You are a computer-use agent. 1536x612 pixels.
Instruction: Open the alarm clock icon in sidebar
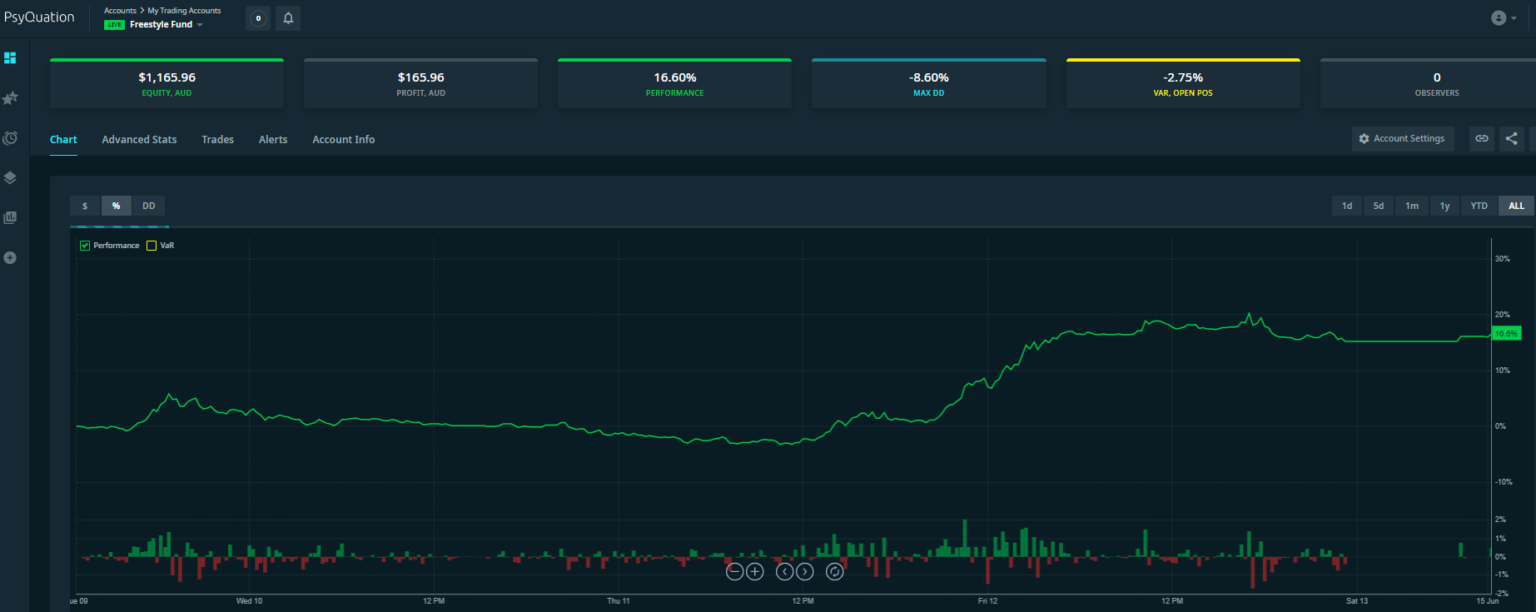point(10,138)
